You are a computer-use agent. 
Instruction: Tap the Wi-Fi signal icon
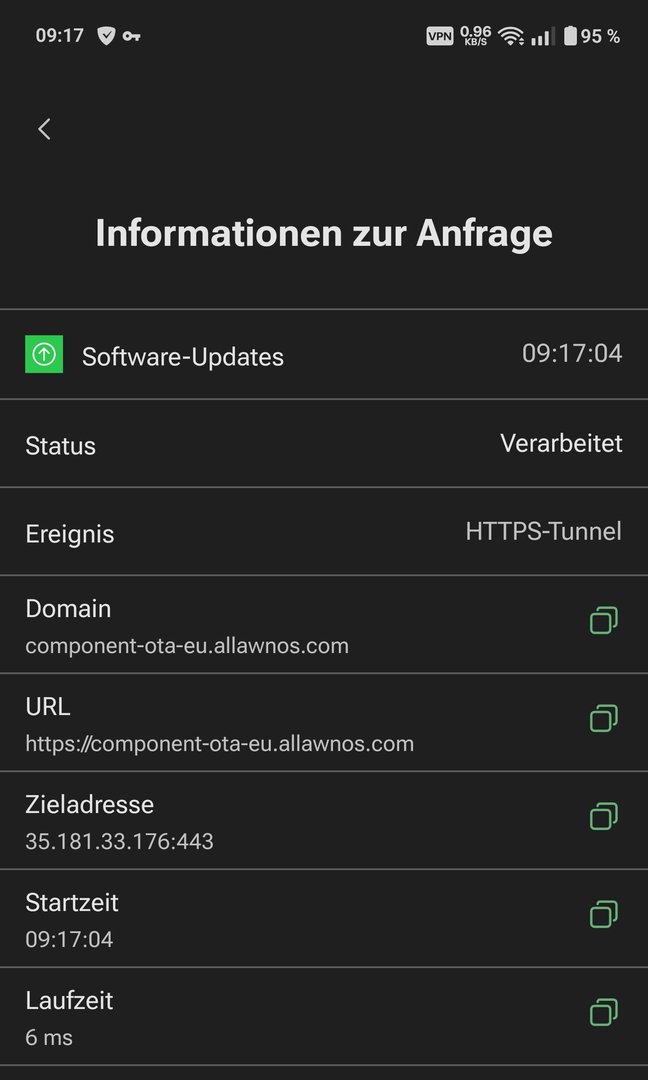tap(512, 36)
